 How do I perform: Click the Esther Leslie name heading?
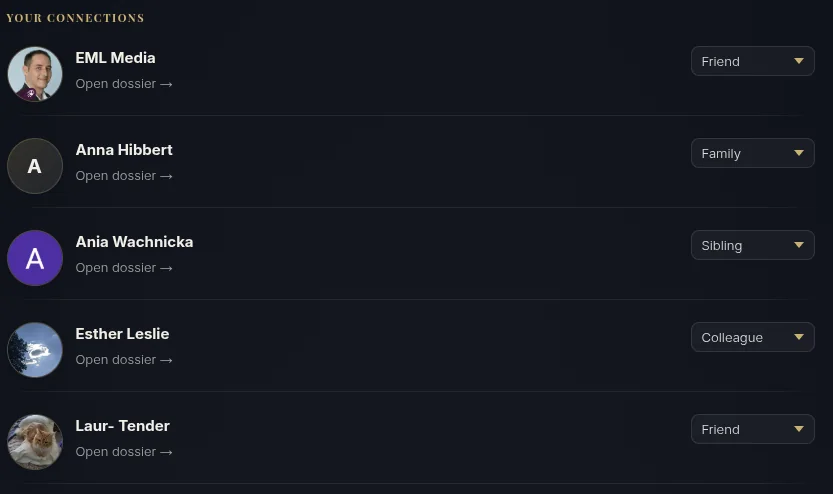[x=122, y=334]
